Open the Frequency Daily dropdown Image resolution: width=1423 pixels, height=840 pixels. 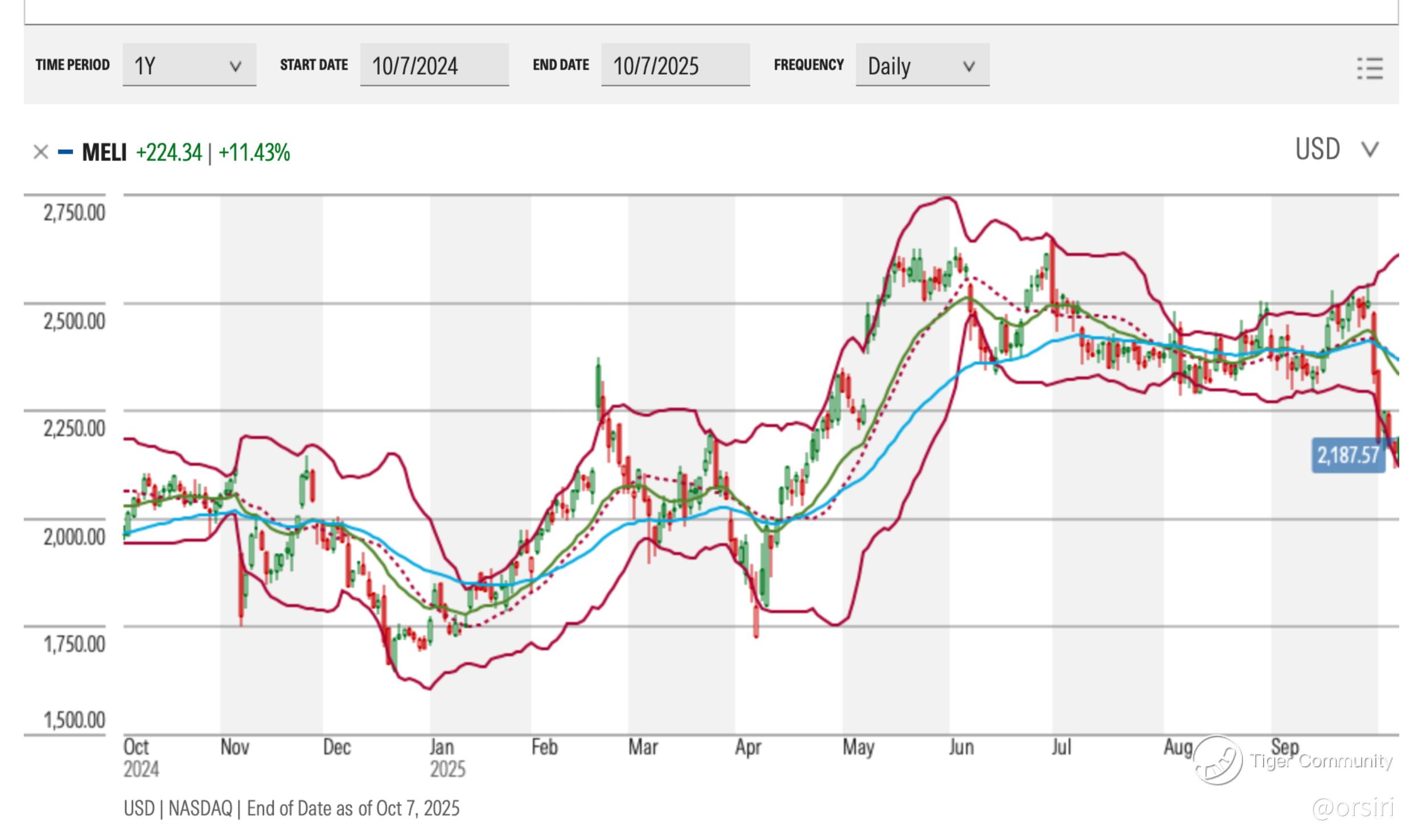click(x=922, y=65)
